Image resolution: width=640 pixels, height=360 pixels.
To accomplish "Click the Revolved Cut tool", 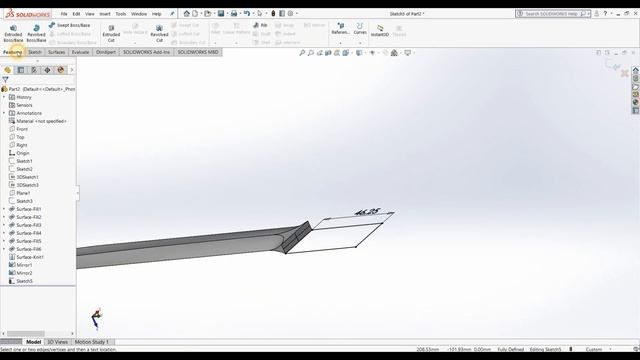I will coord(159,33).
